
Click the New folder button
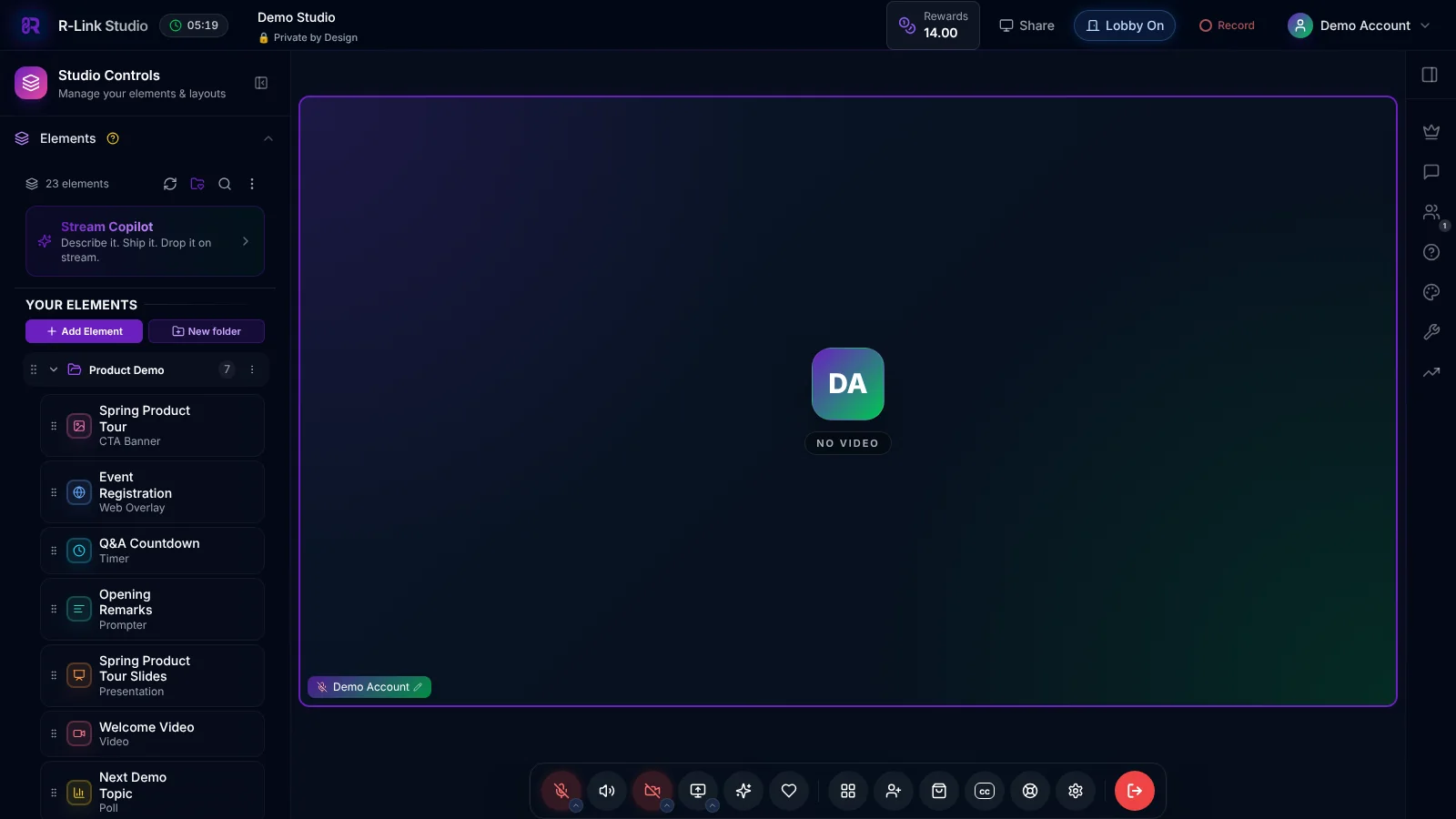point(207,331)
